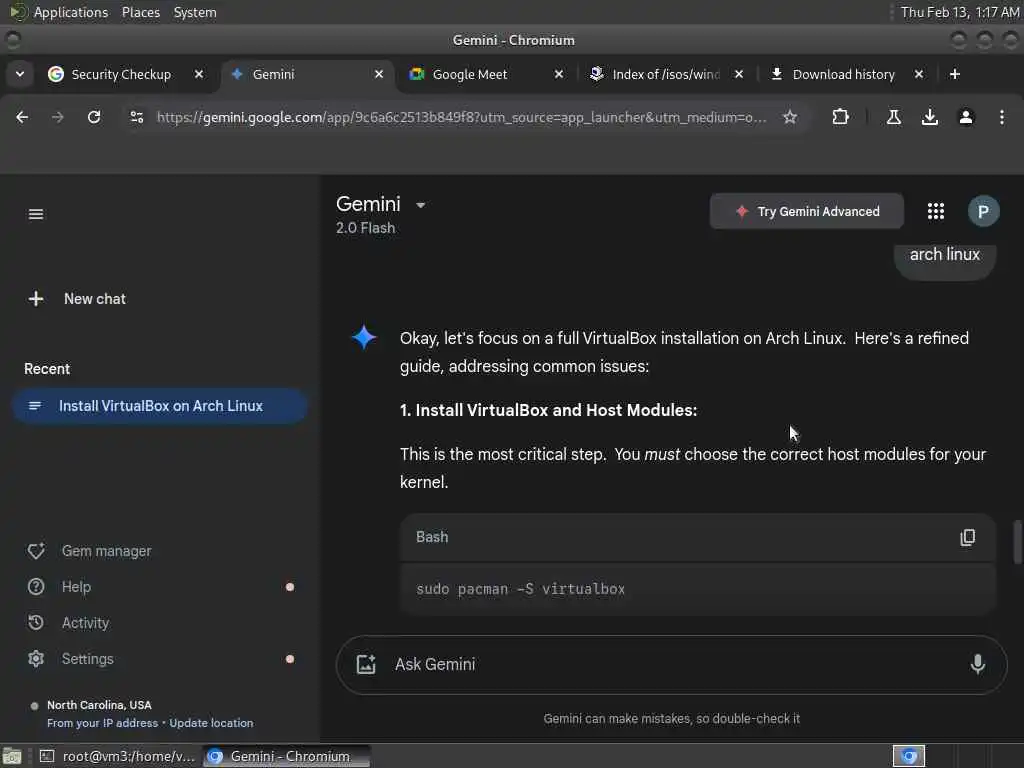
Task: Open the browser profile icon
Action: click(x=965, y=117)
